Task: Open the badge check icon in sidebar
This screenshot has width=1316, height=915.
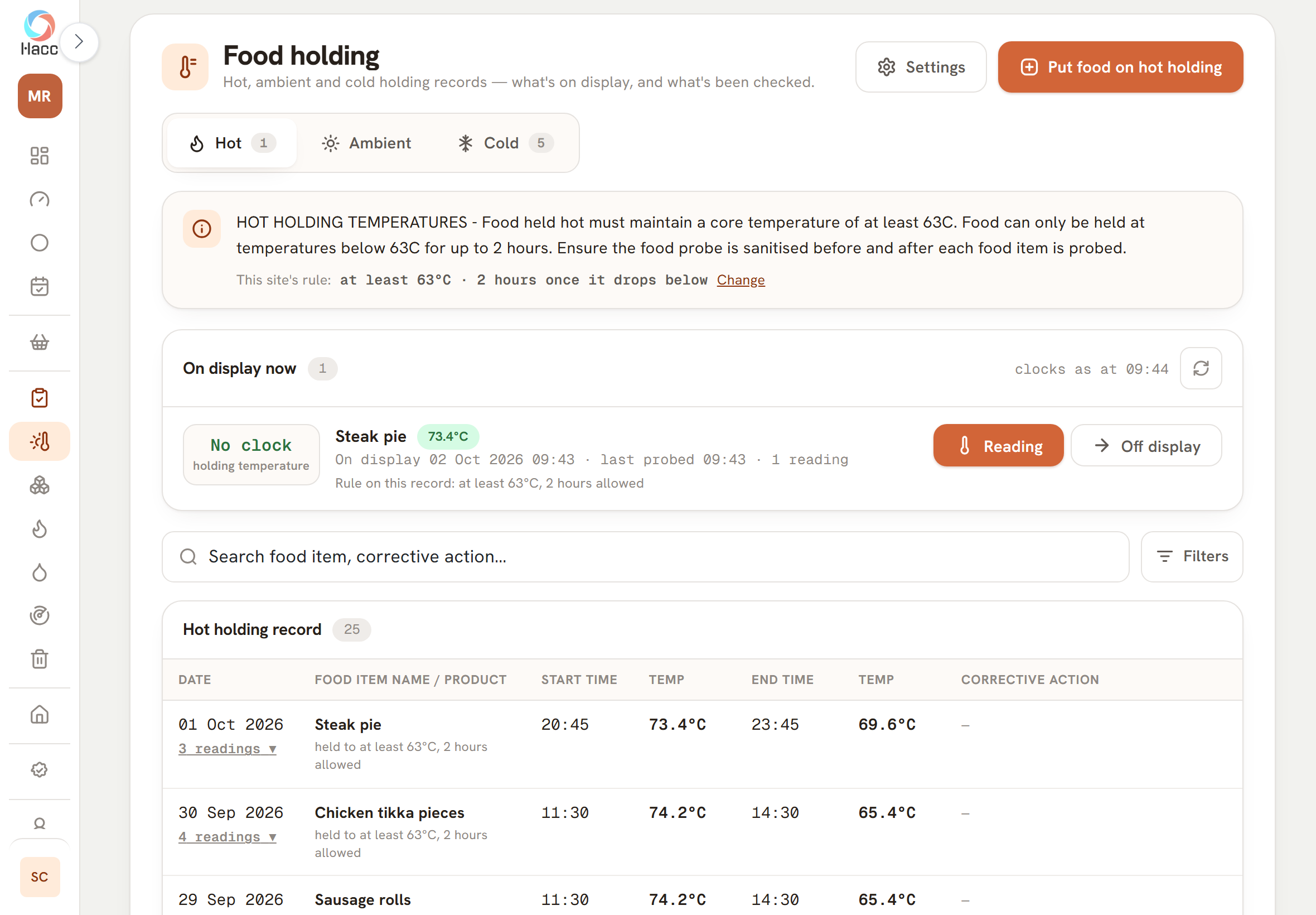Action: [x=40, y=769]
